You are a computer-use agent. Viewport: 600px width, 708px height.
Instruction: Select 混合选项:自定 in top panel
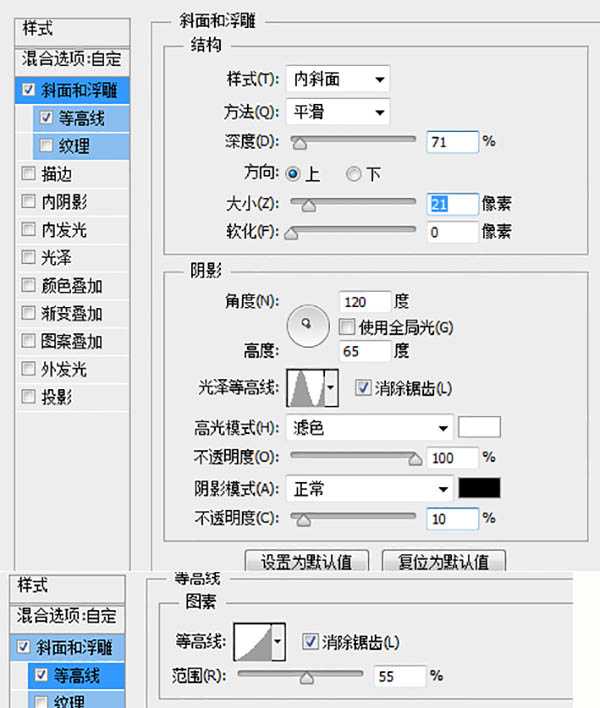(72, 60)
